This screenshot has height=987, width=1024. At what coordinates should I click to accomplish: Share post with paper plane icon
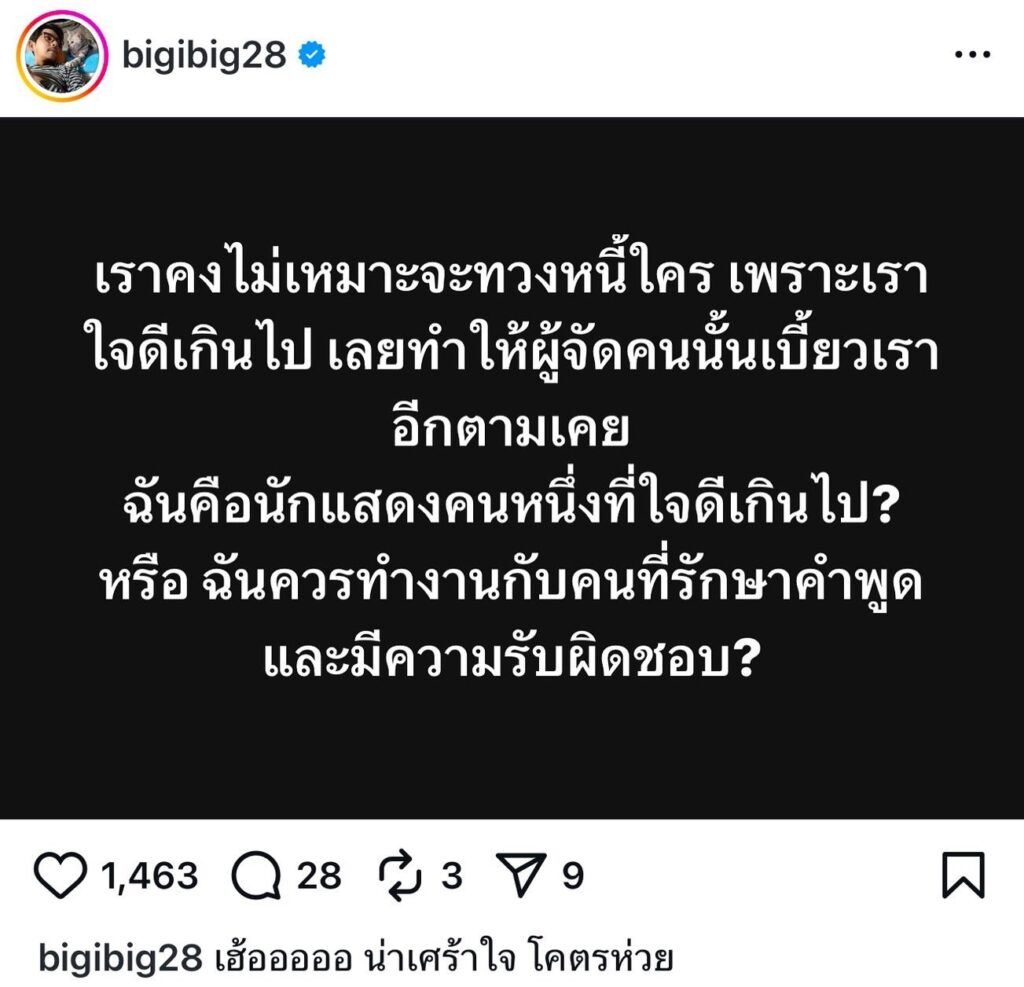tap(520, 875)
